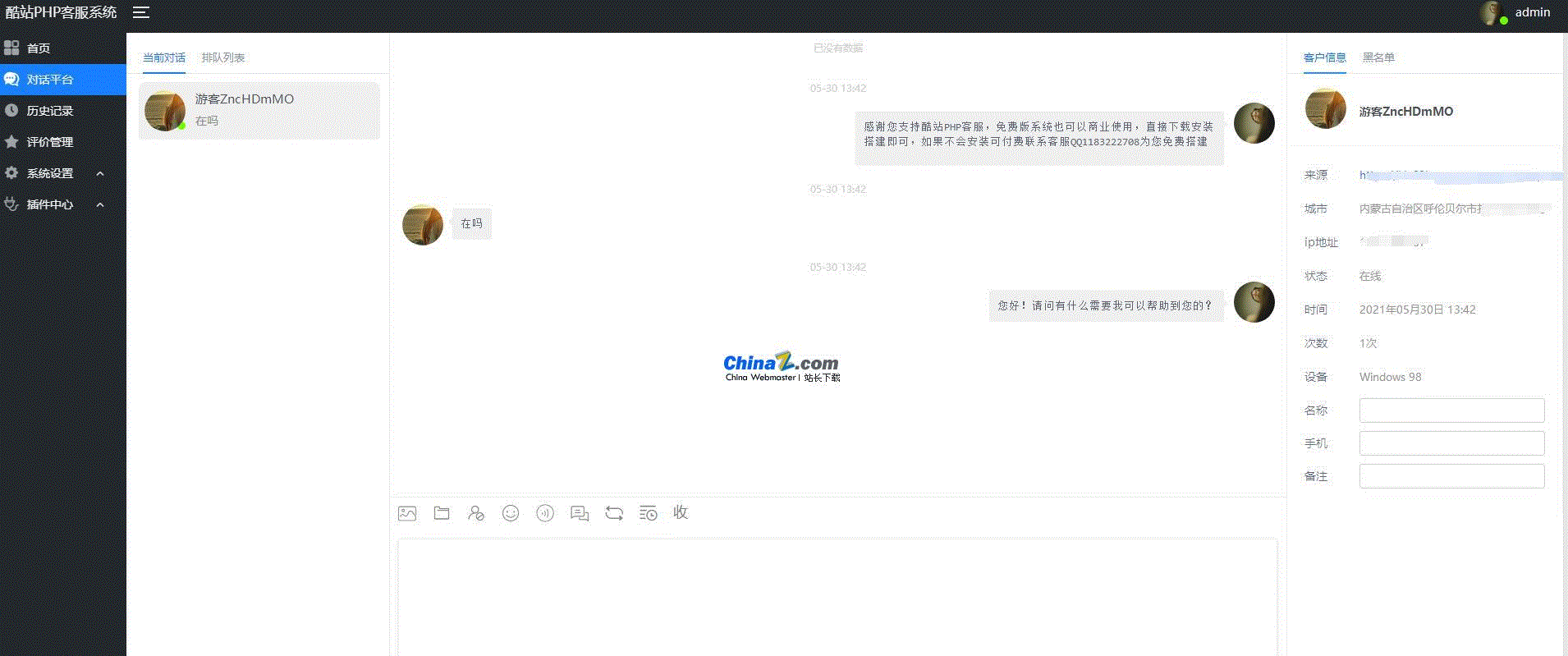Go to 历史记录 in sidebar

click(50, 111)
